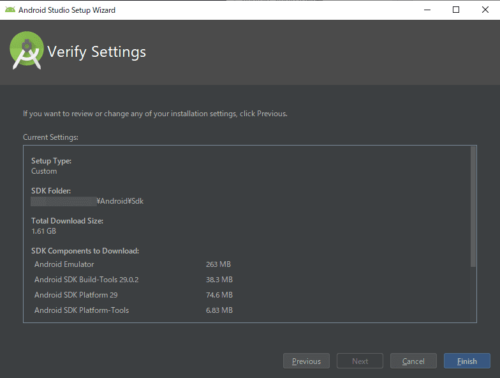
Task: Click the disabled Next button
Action: (x=360, y=361)
